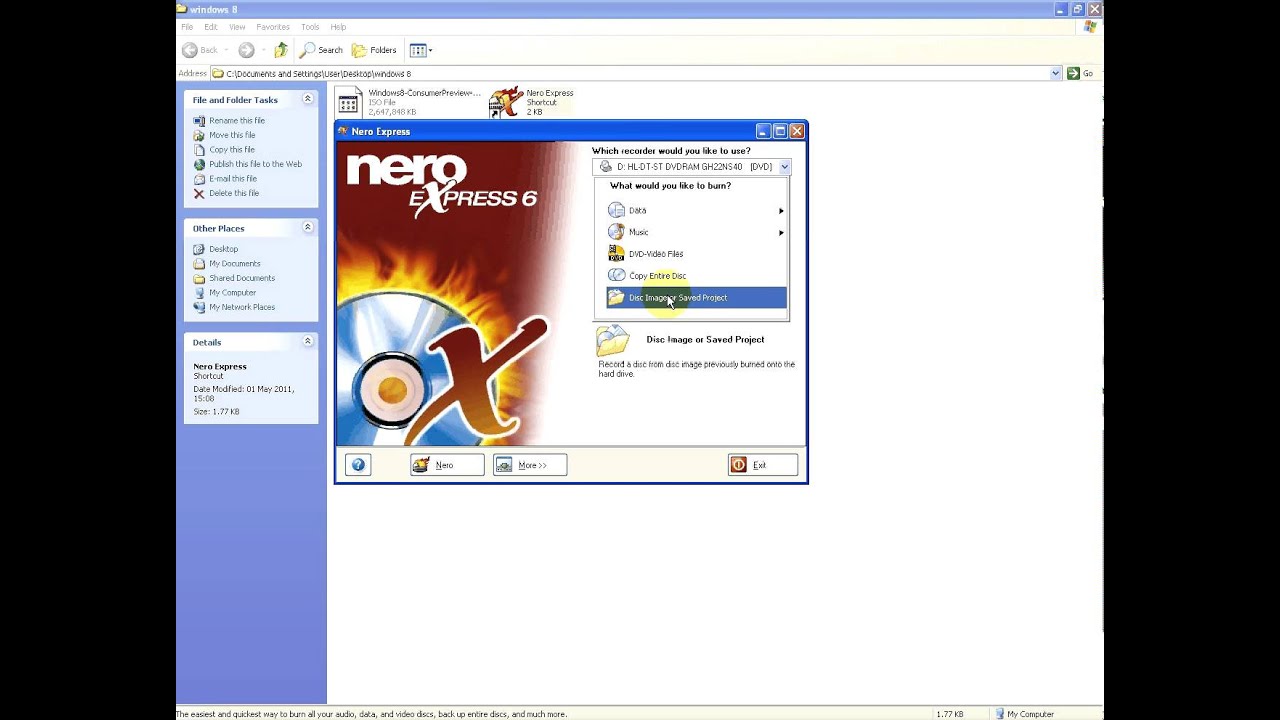Click Publish this file to the Web

point(255,164)
